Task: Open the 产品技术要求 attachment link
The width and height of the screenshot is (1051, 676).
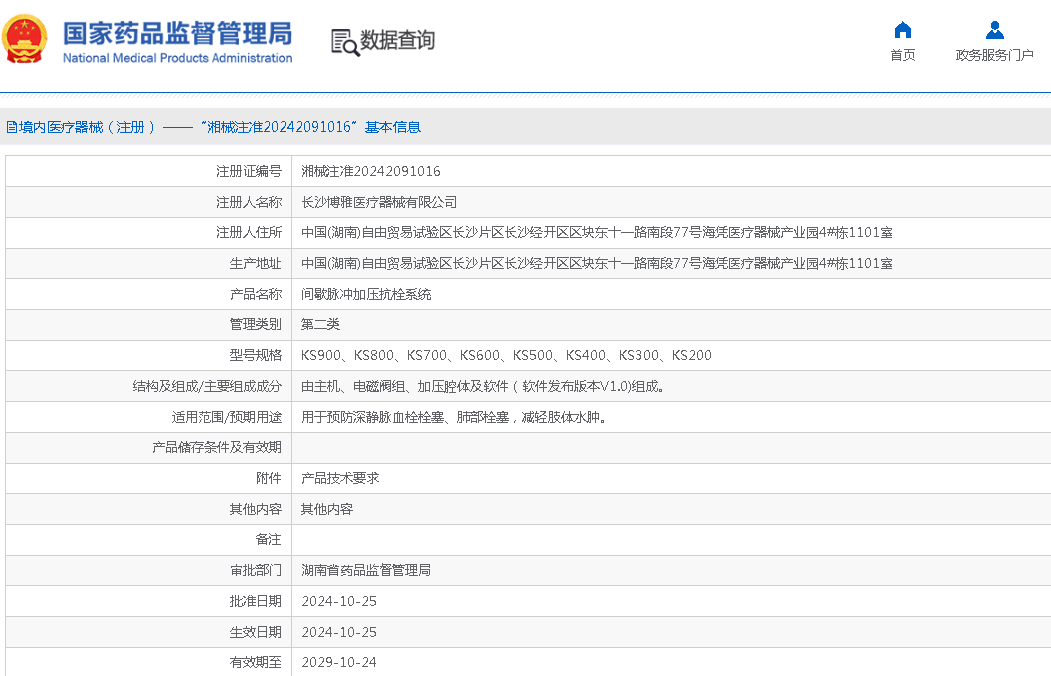Action: 340,478
